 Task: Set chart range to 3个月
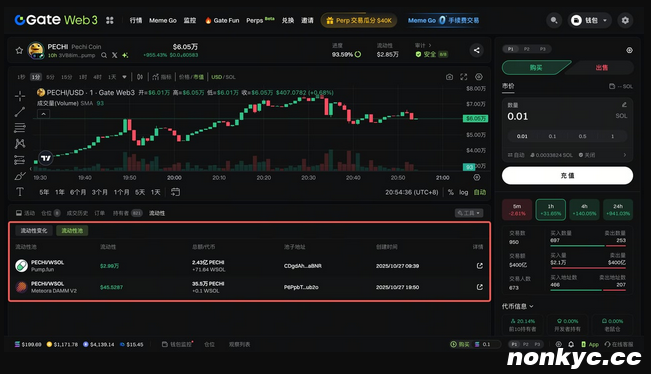coord(100,192)
